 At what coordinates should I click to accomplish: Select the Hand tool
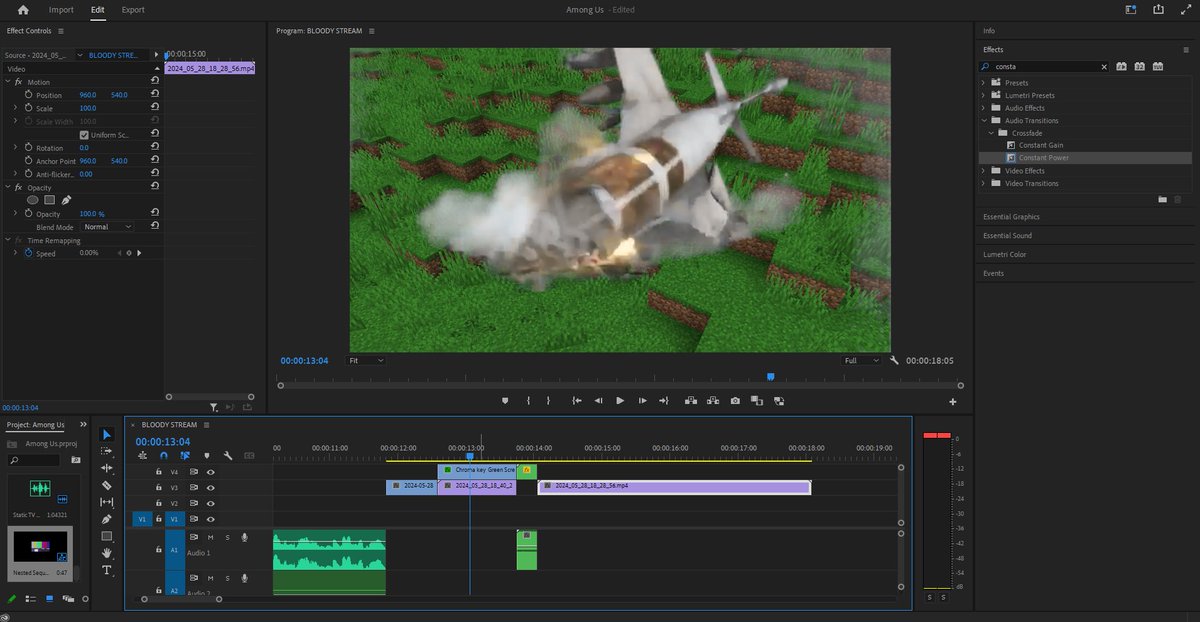[107, 552]
